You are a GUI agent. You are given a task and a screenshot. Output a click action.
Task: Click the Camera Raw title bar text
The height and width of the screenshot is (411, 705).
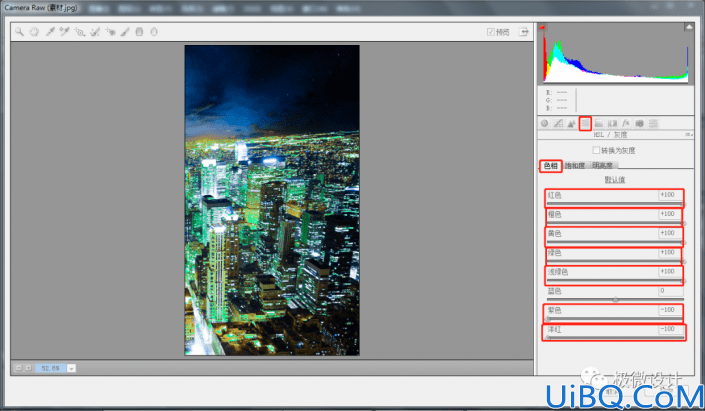click(41, 8)
